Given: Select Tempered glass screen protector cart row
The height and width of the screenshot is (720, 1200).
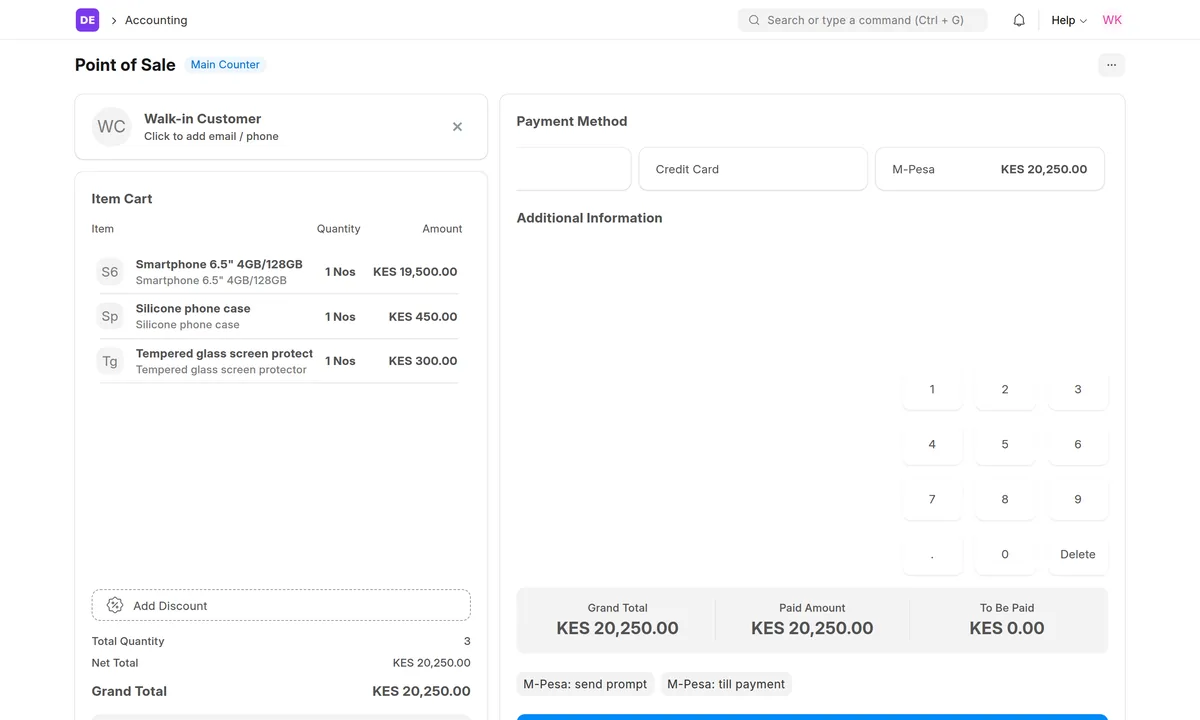Looking at the screenshot, I should [x=278, y=361].
